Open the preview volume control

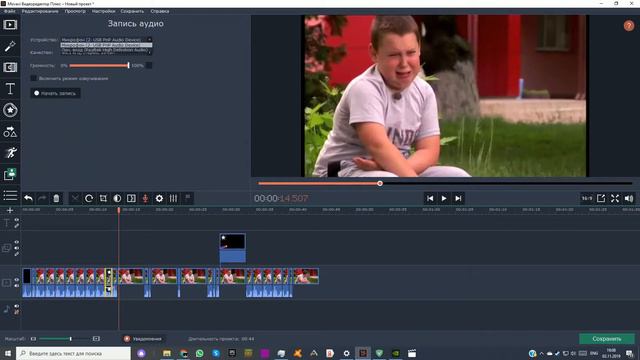coord(629,198)
